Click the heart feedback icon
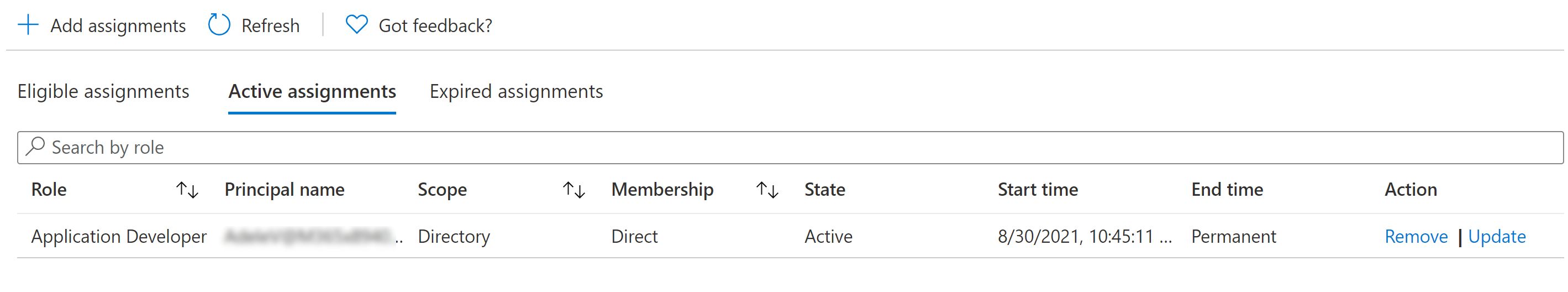This screenshot has height=292, width=1568. [356, 25]
